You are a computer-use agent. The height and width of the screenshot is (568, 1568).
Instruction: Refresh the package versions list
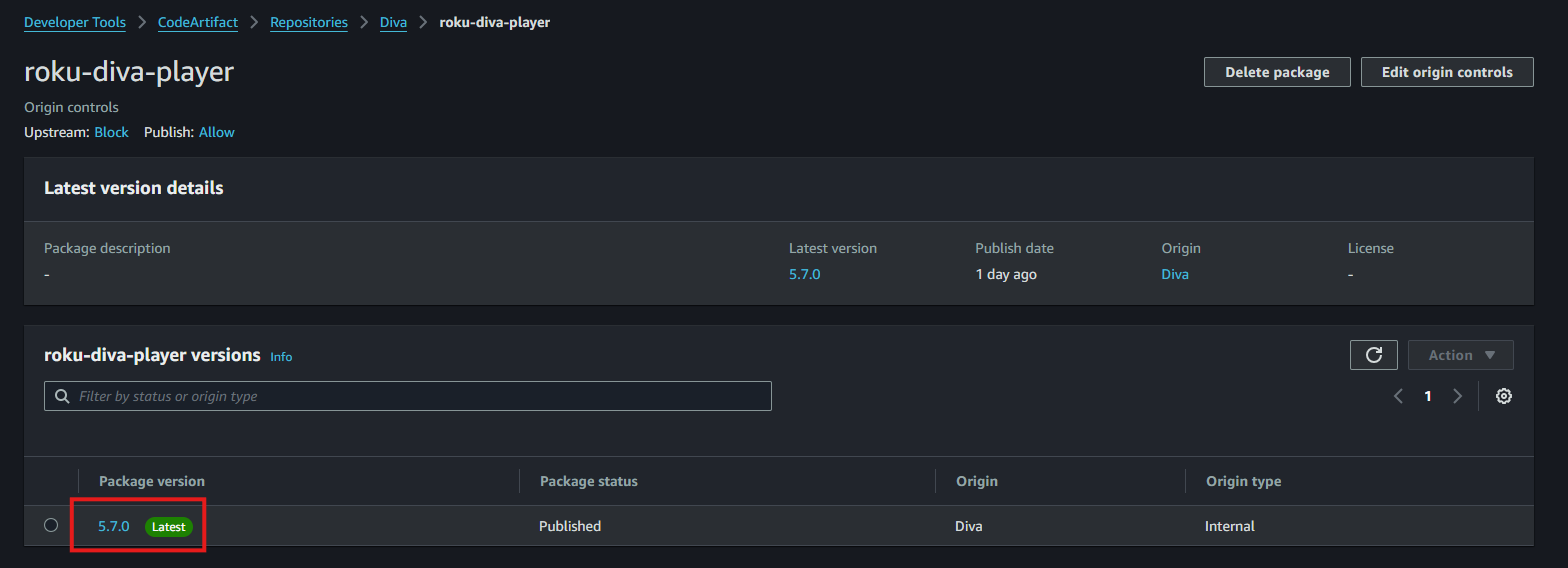click(1373, 355)
